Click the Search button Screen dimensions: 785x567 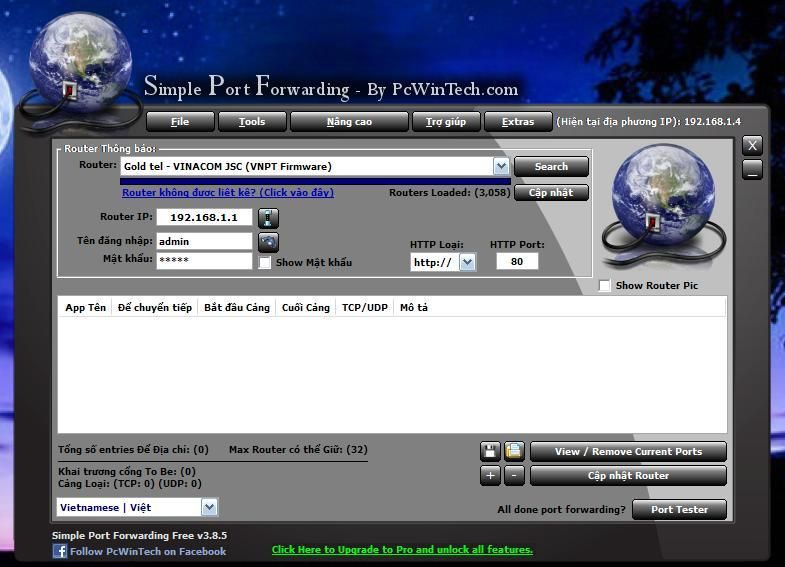pos(551,167)
